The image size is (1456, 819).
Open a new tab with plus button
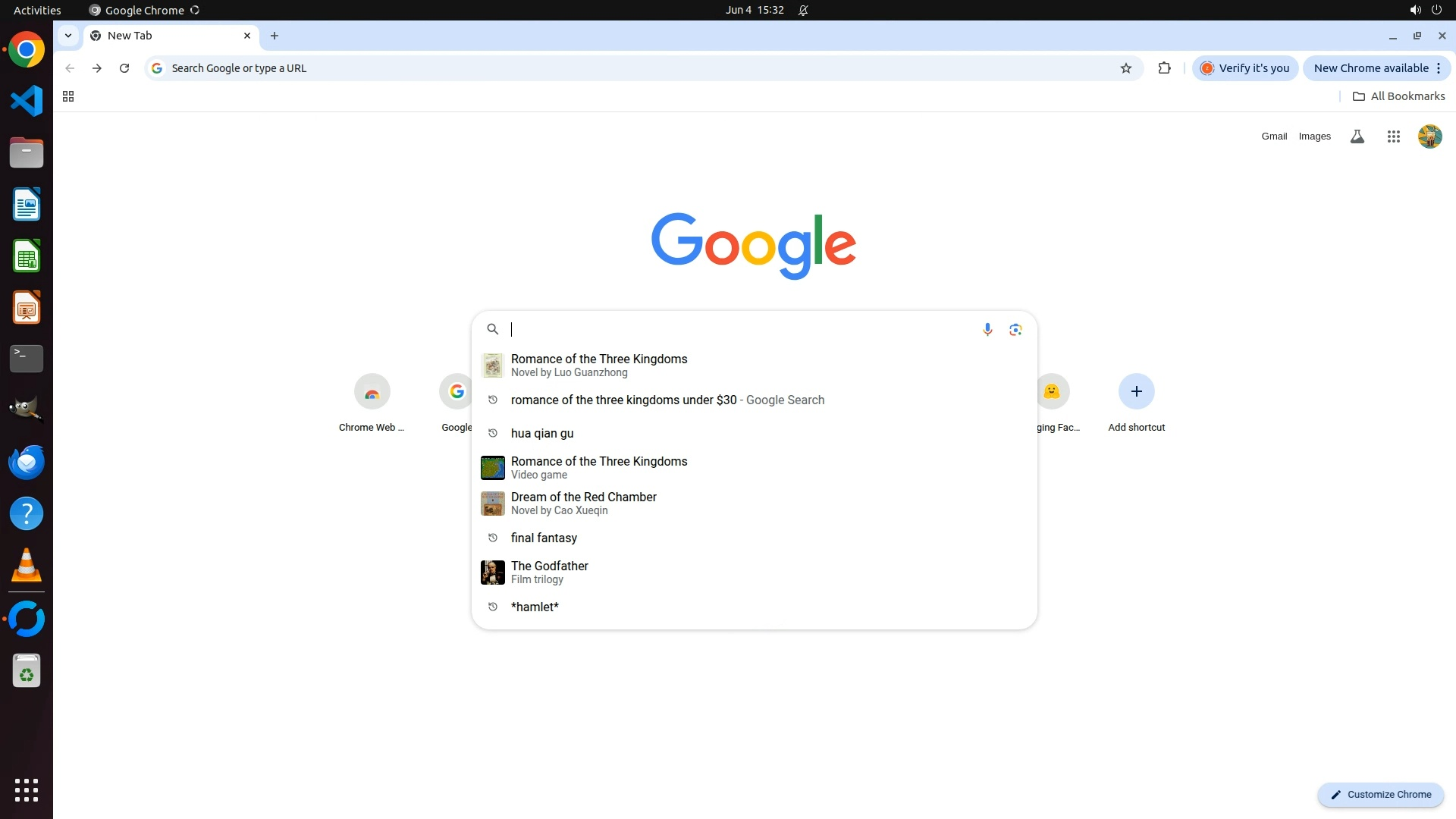point(275,36)
